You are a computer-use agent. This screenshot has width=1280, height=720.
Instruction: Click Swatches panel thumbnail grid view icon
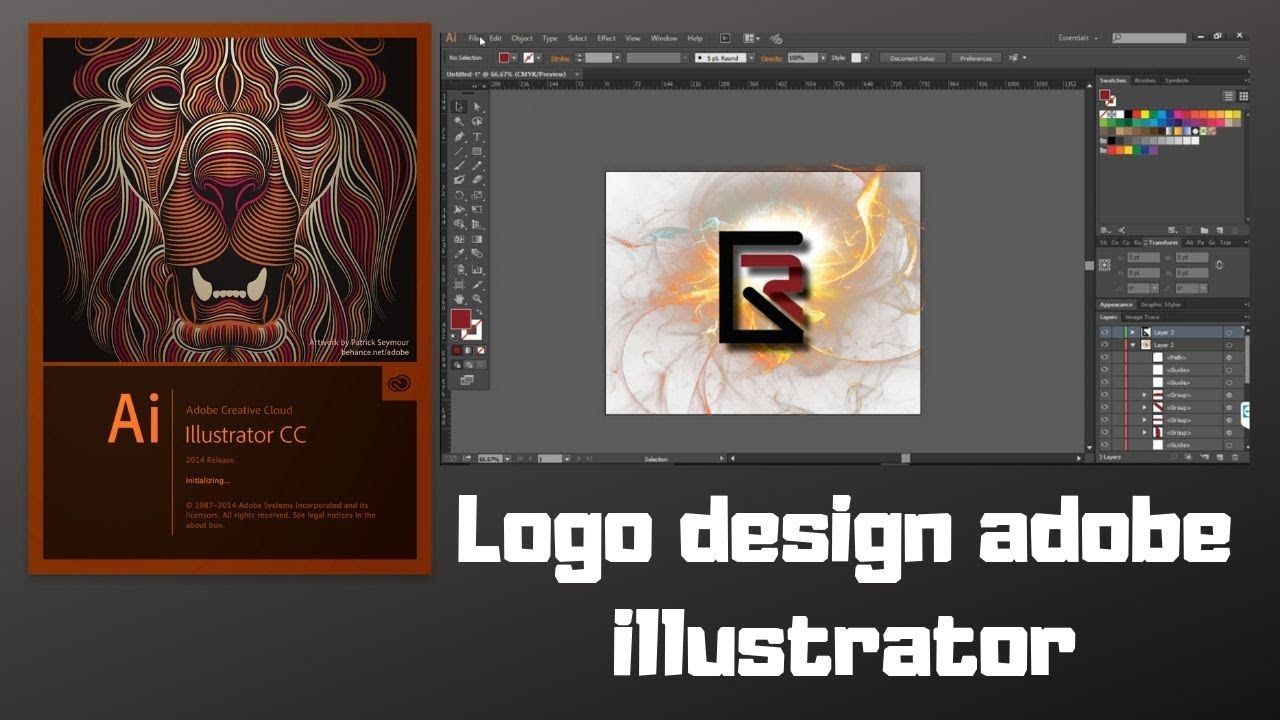(1244, 96)
